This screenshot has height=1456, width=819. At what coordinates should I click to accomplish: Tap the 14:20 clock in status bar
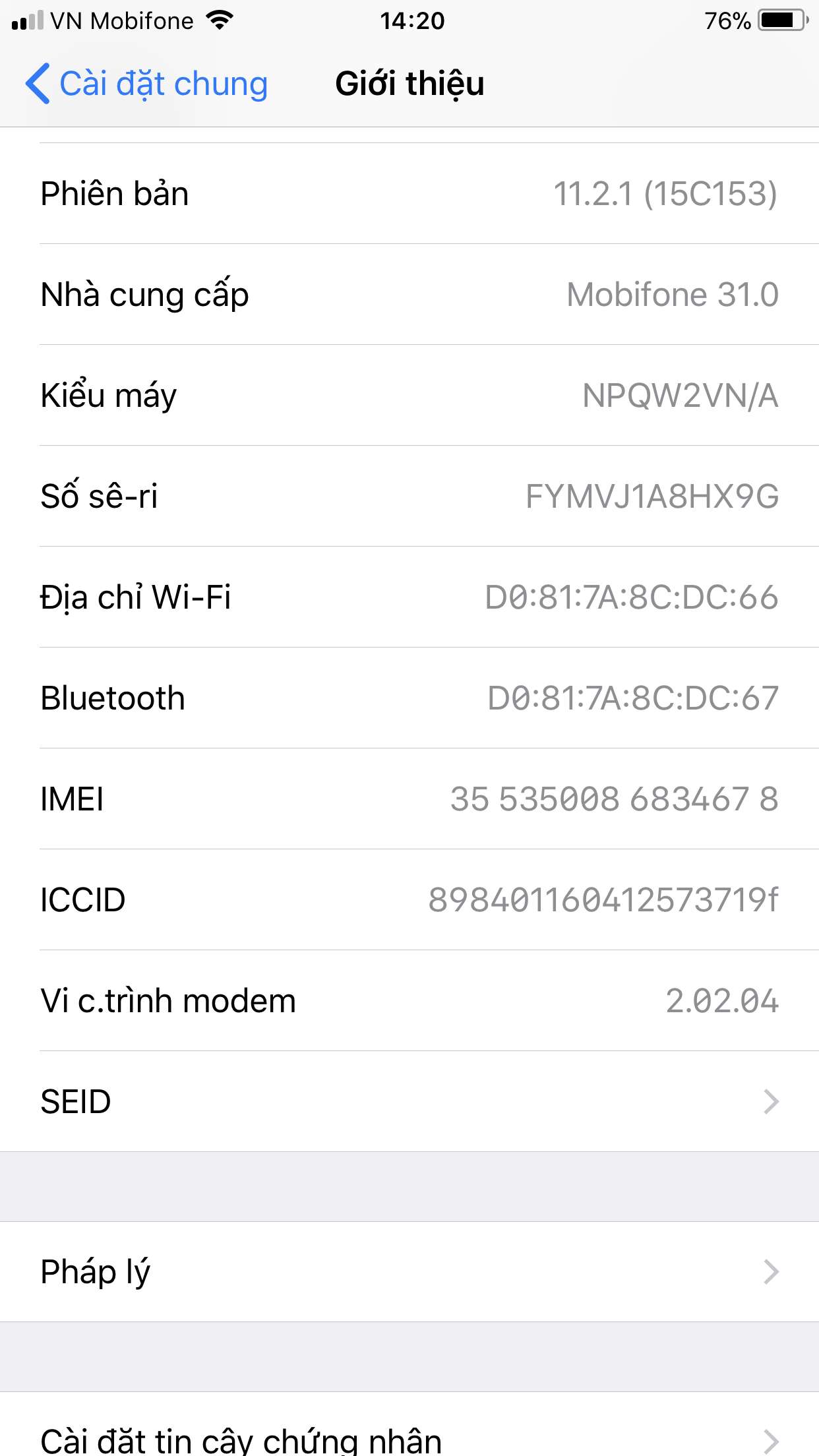coord(412,21)
